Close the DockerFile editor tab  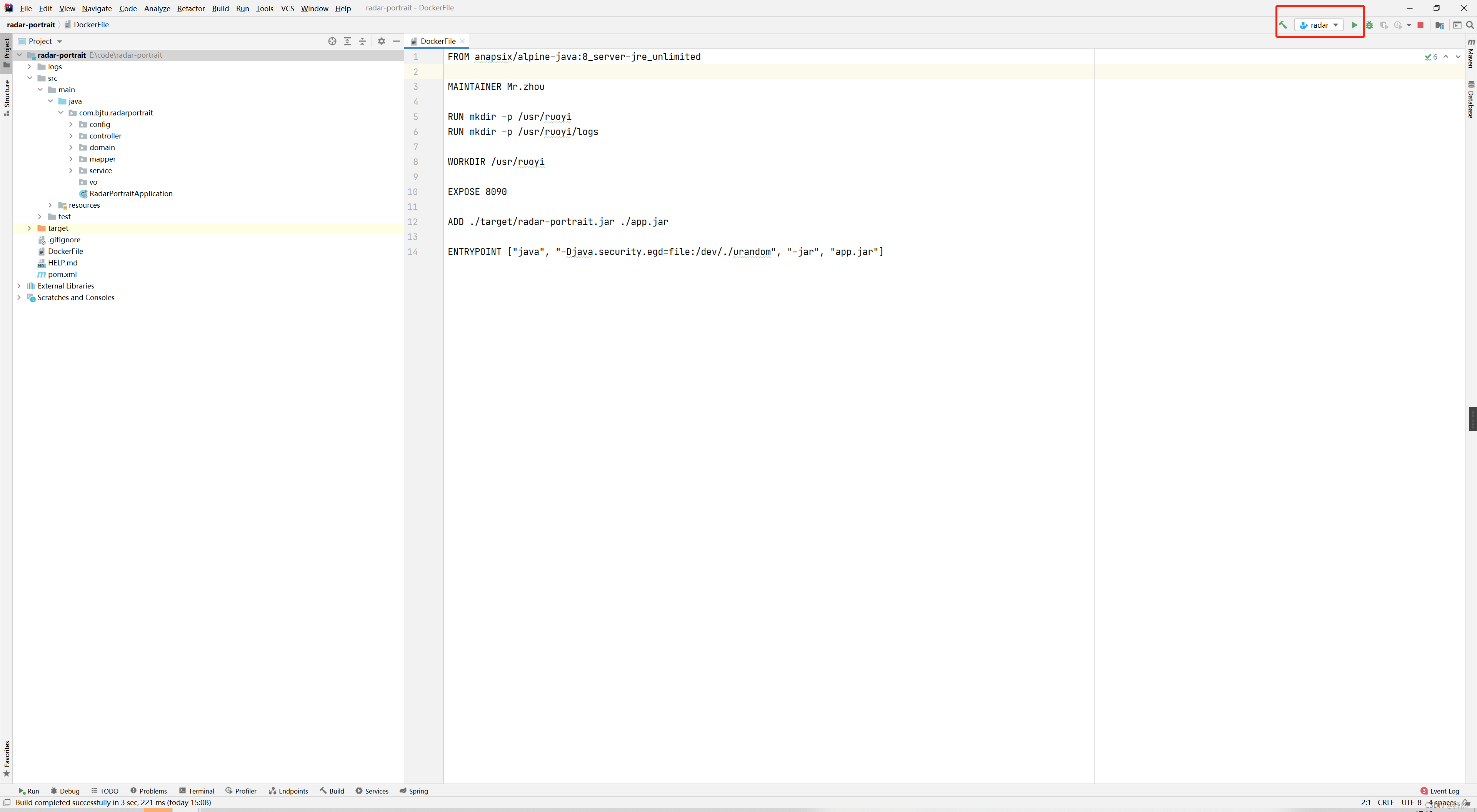click(462, 41)
